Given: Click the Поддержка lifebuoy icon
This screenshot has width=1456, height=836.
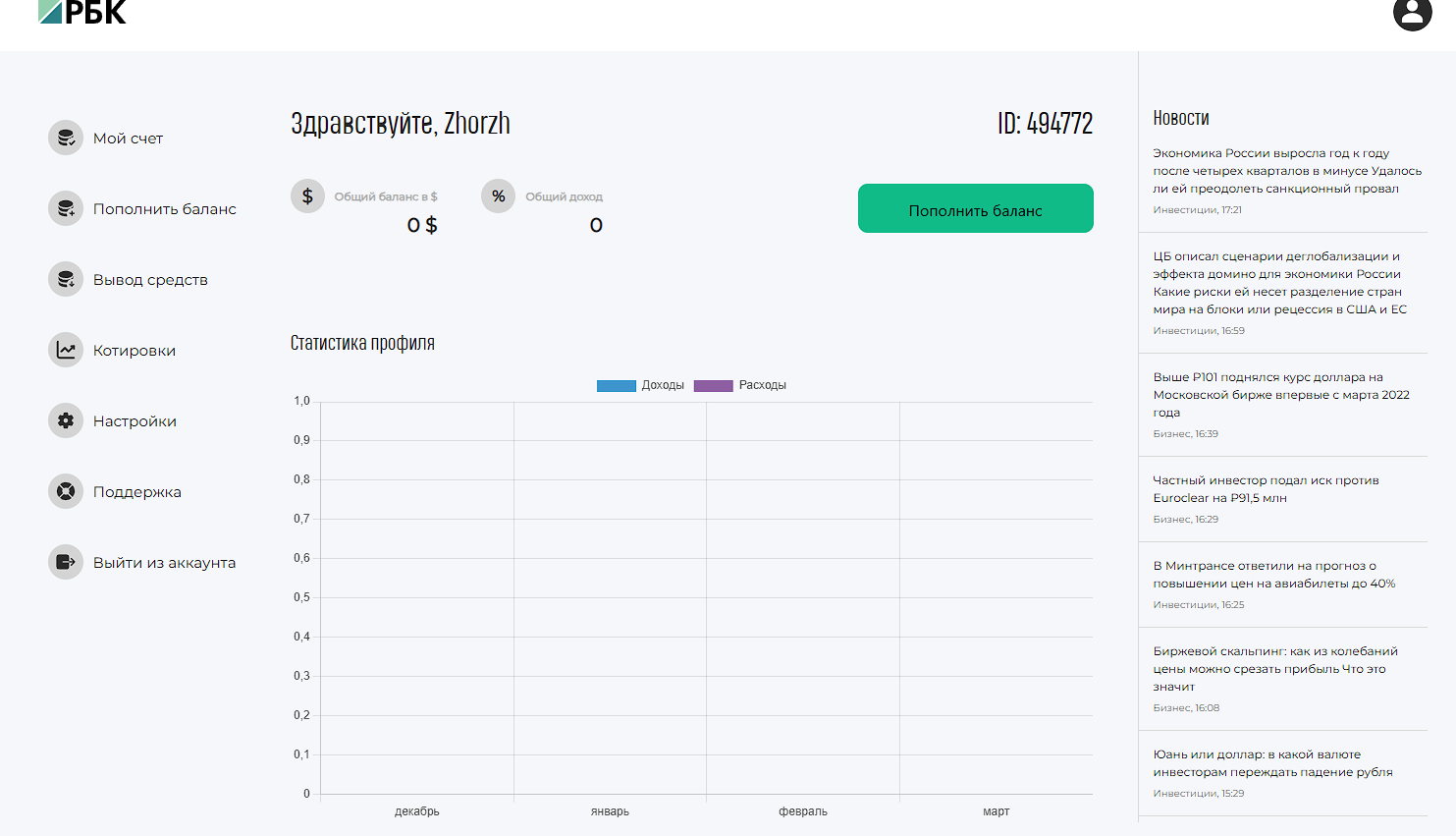Looking at the screenshot, I should [x=66, y=492].
